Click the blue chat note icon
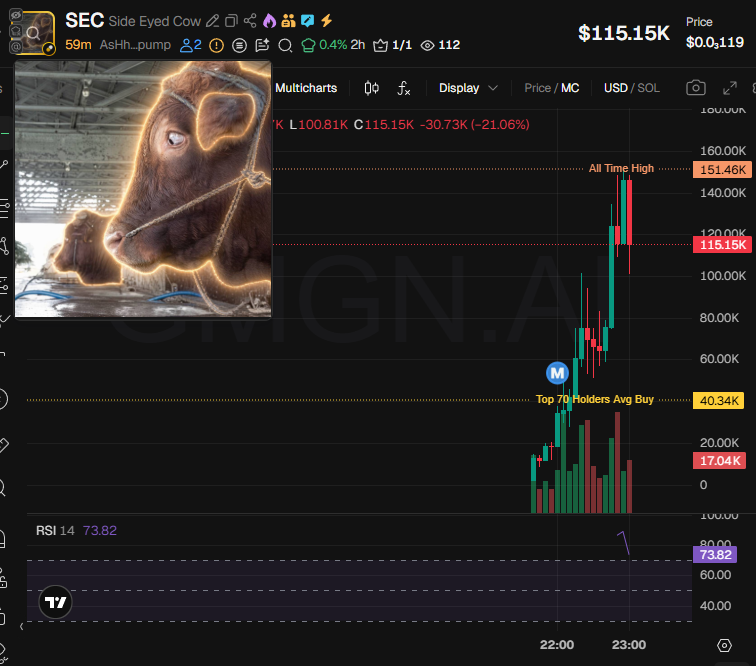756x666 pixels. point(307,21)
